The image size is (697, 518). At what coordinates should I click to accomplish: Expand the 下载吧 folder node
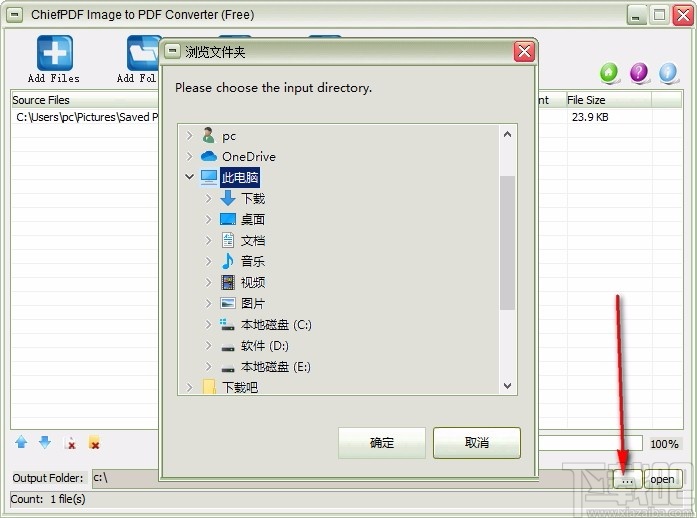pyautogui.click(x=189, y=387)
